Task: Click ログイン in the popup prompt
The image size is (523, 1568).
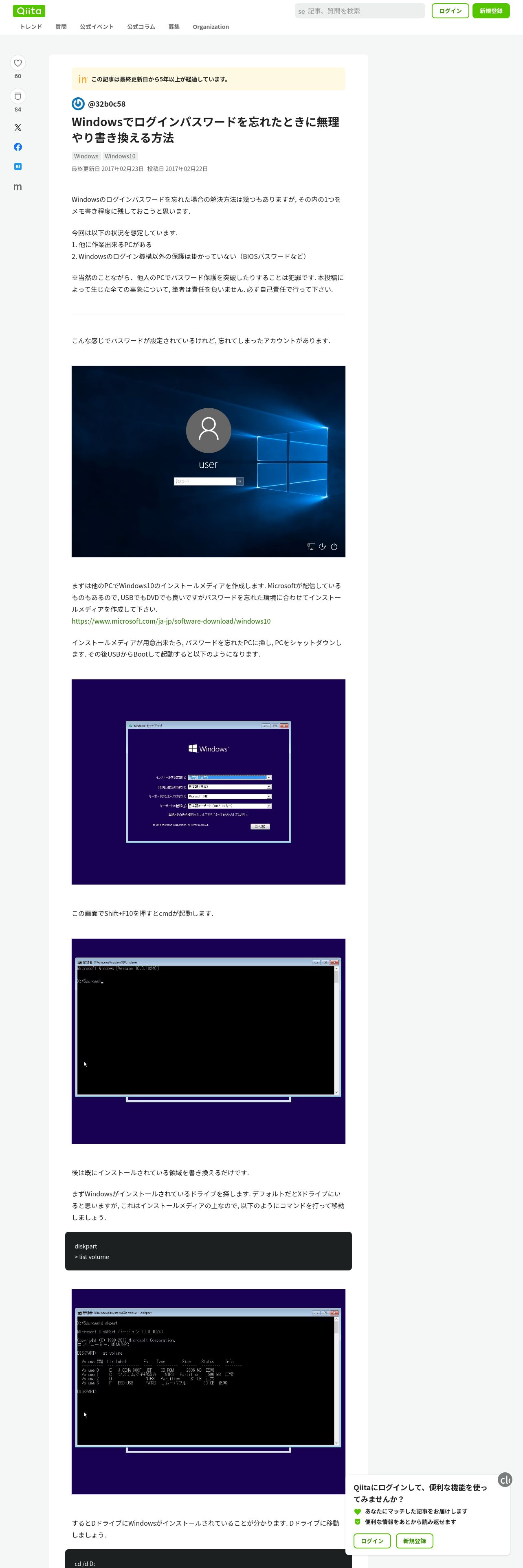Action: (372, 1541)
